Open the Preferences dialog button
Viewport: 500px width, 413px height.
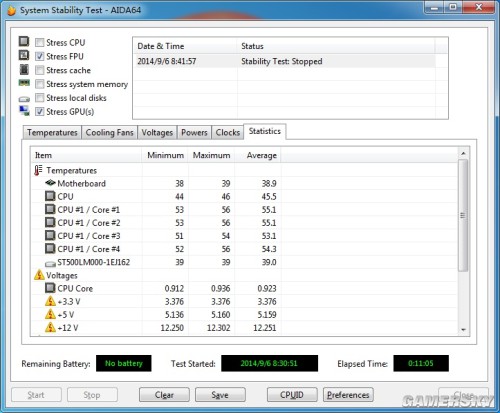[348, 395]
